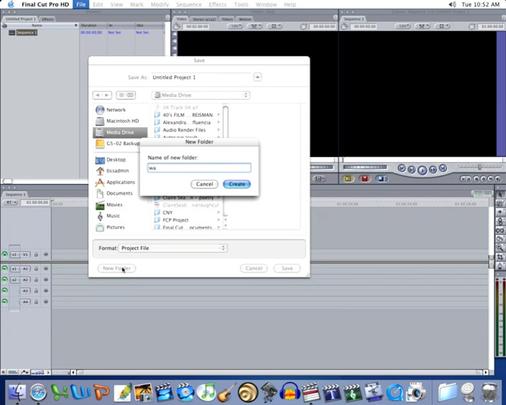Switch to Filters tab in Viewer
Image resolution: width=506 pixels, height=405 pixels.
tap(227, 19)
